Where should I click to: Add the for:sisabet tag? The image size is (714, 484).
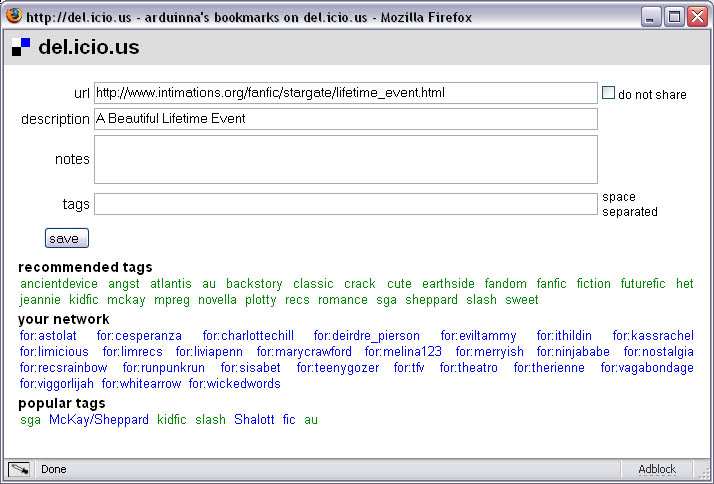(x=250, y=368)
